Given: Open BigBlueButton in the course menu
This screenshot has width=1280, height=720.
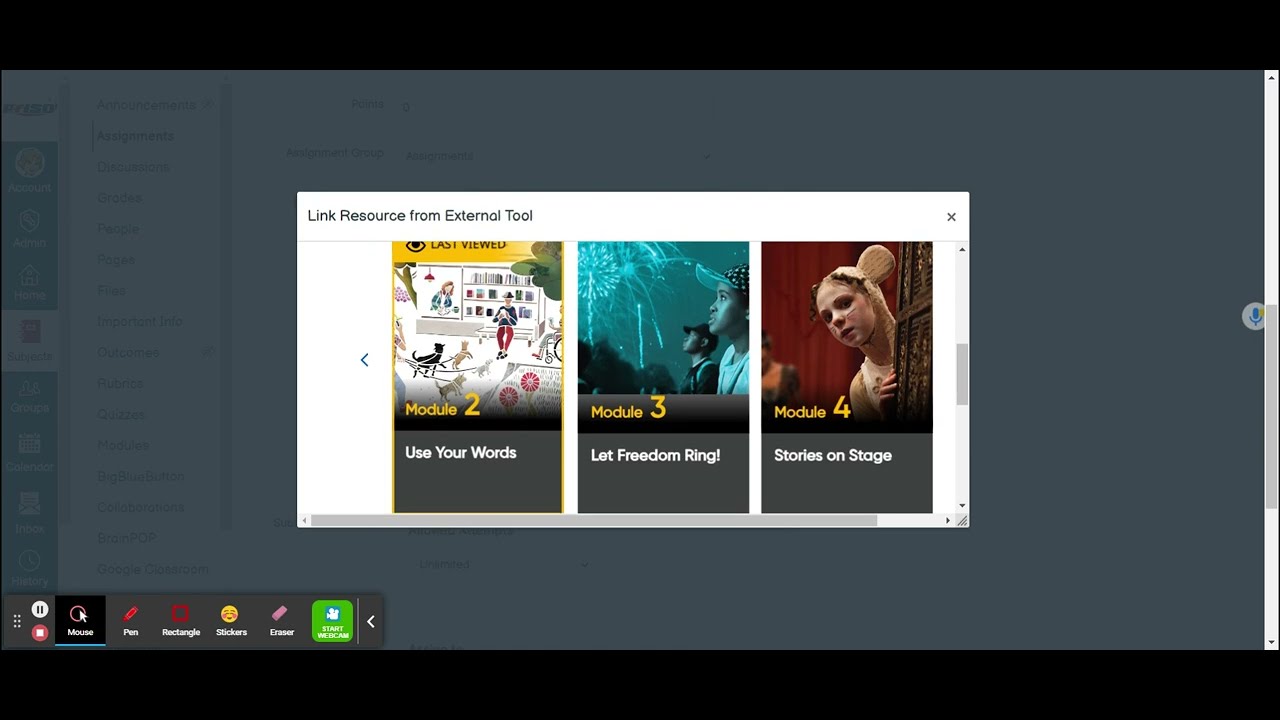Looking at the screenshot, I should click(141, 476).
